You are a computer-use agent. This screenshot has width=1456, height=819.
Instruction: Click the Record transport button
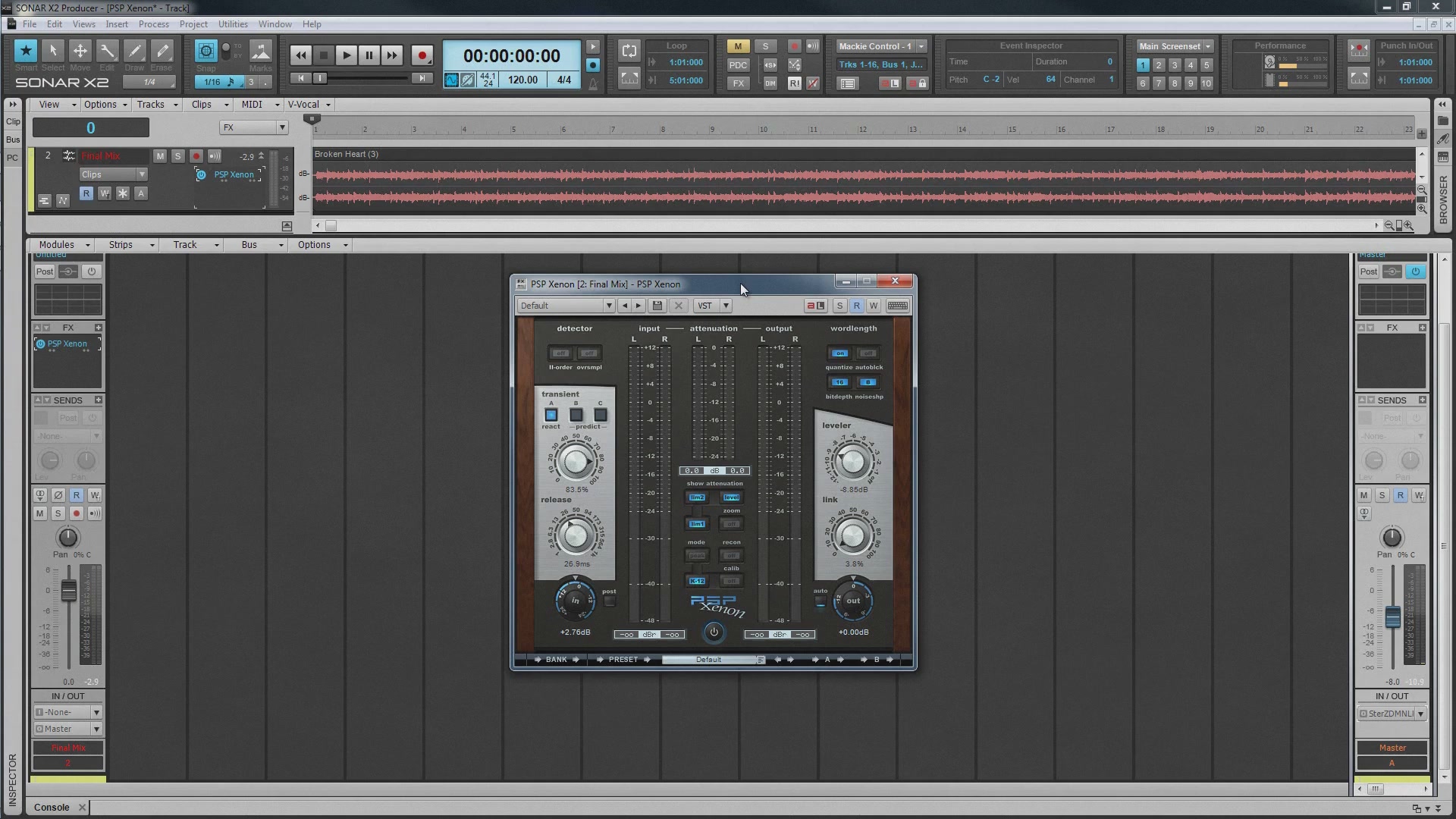(422, 55)
